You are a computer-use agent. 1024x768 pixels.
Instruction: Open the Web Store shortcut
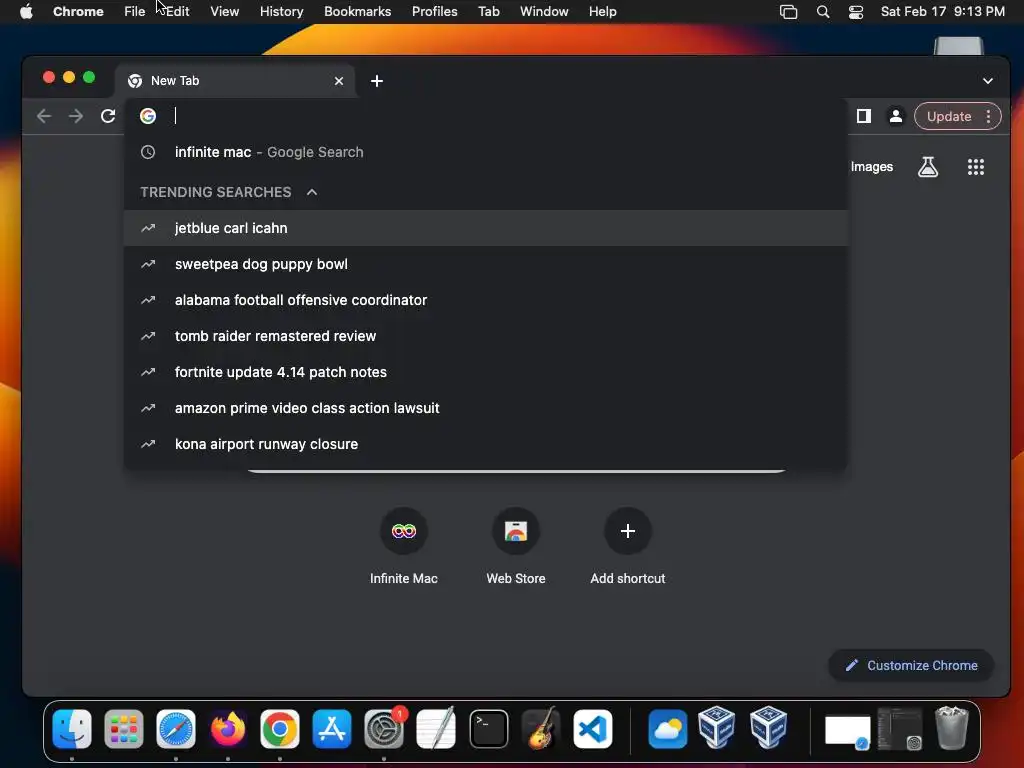(x=515, y=547)
